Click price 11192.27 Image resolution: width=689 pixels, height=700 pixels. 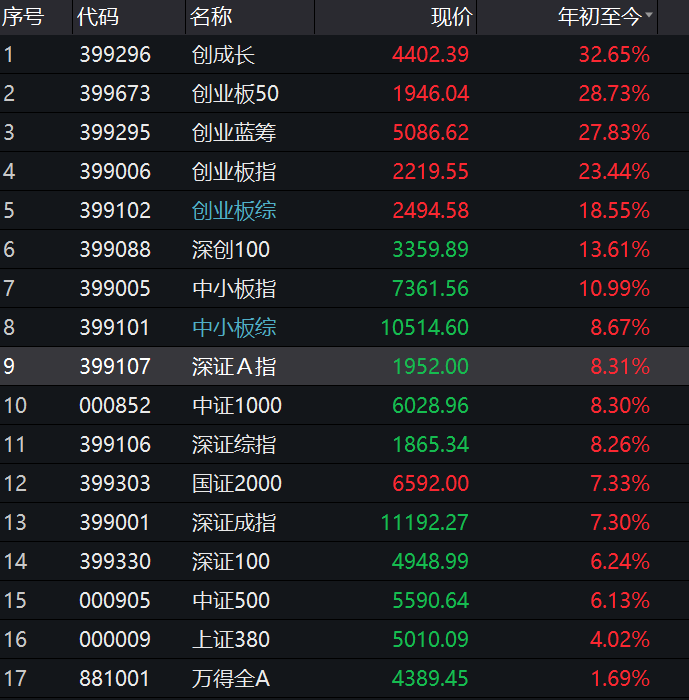tap(425, 522)
